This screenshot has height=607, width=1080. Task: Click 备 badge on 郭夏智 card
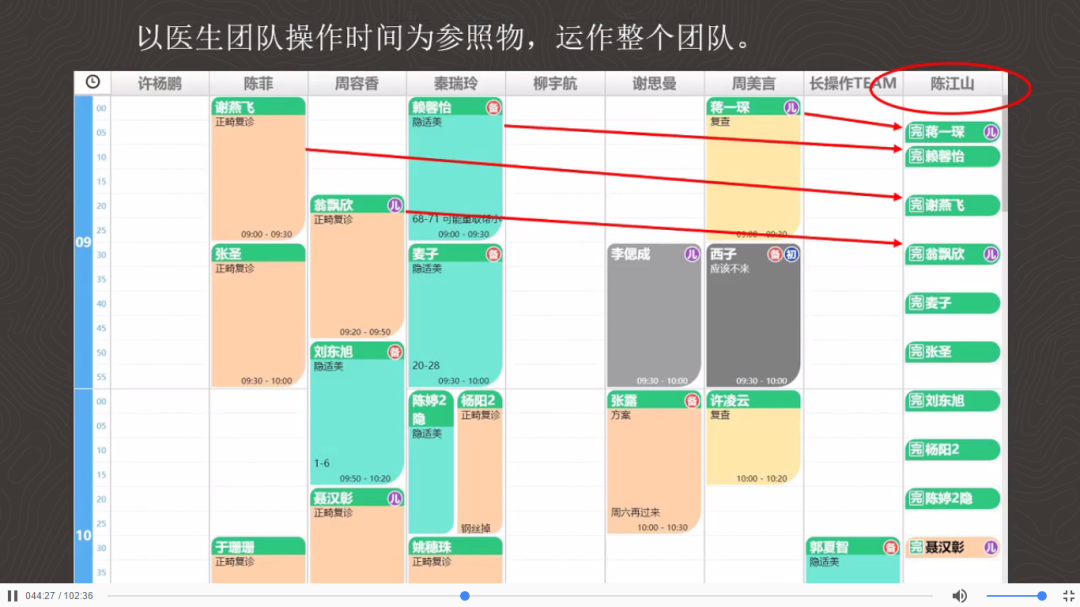tap(891, 547)
